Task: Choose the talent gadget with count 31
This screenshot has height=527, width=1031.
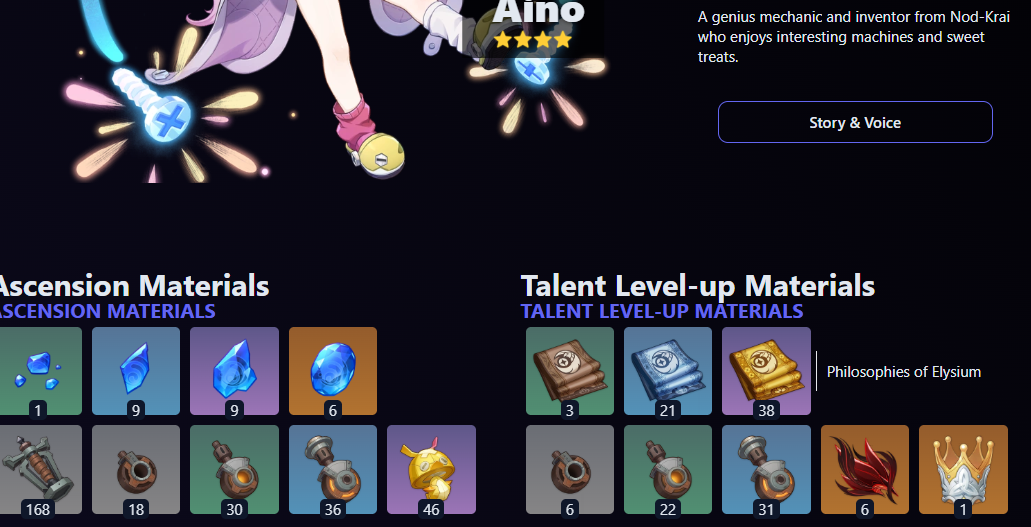Action: [766, 470]
